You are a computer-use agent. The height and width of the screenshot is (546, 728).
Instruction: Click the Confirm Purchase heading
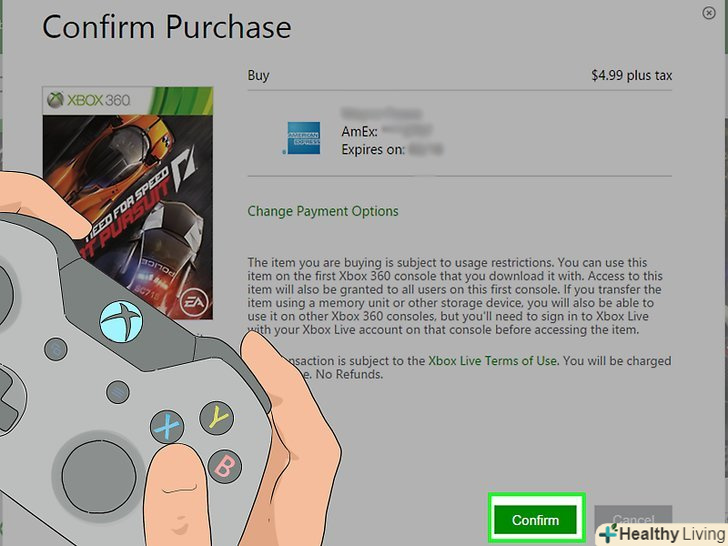[167, 27]
